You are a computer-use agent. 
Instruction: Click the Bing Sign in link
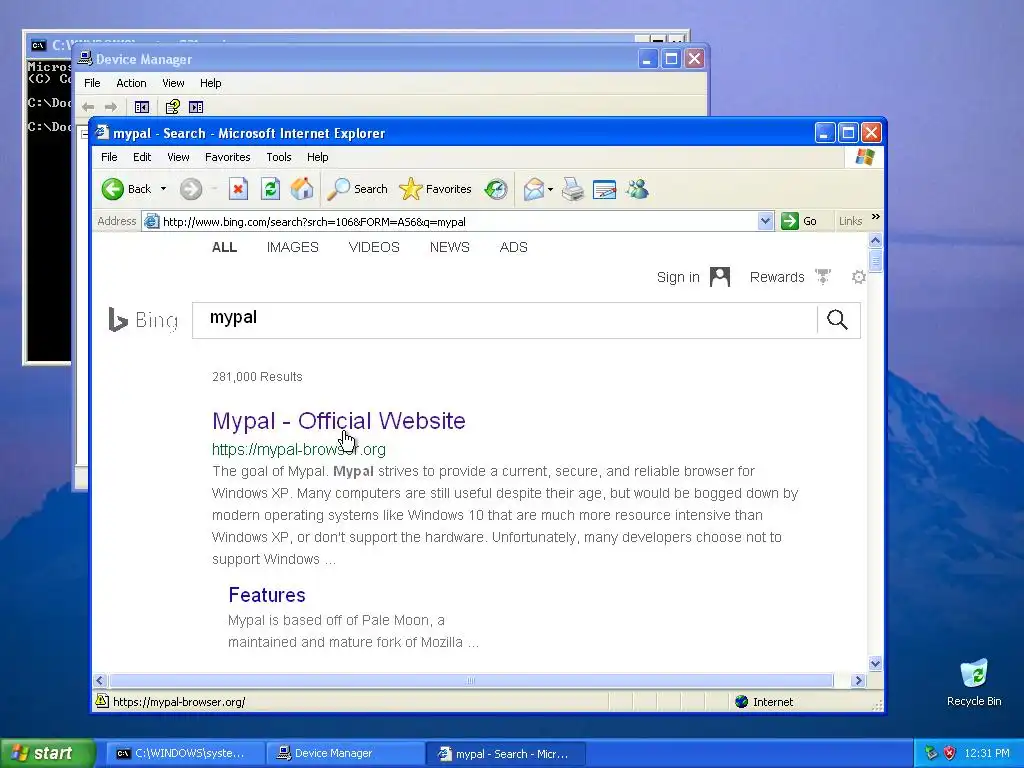[x=678, y=278]
